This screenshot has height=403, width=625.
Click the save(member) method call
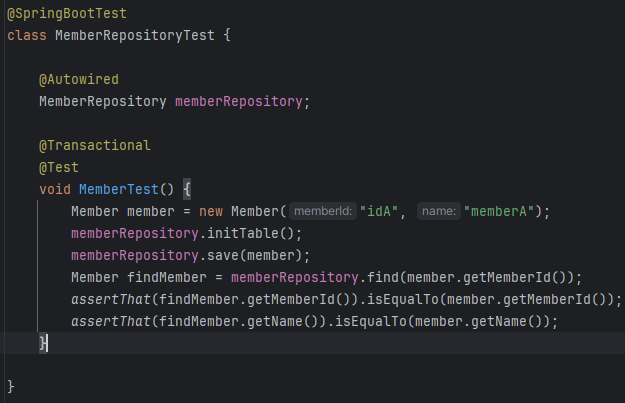click(254, 255)
